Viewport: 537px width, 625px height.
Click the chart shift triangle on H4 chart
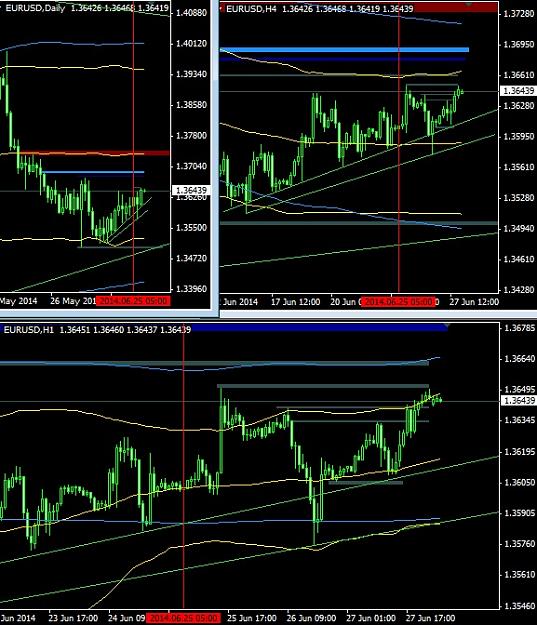[x=469, y=4]
